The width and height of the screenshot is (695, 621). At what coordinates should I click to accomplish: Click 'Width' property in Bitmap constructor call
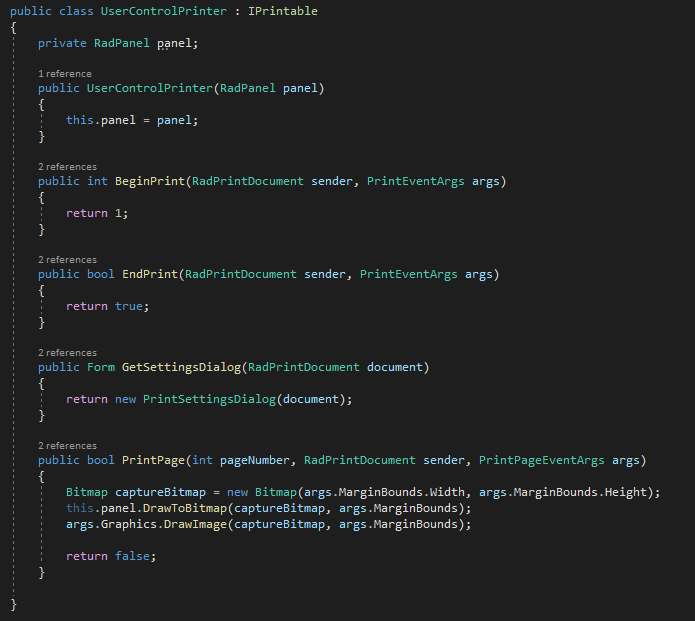[x=447, y=492]
